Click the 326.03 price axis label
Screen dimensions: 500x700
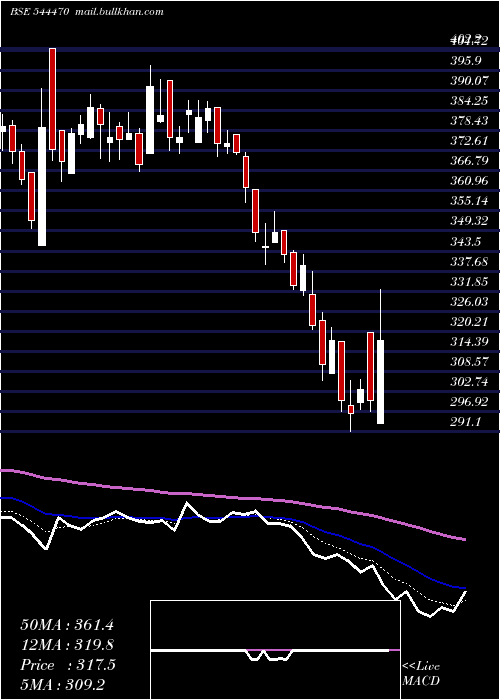click(469, 302)
